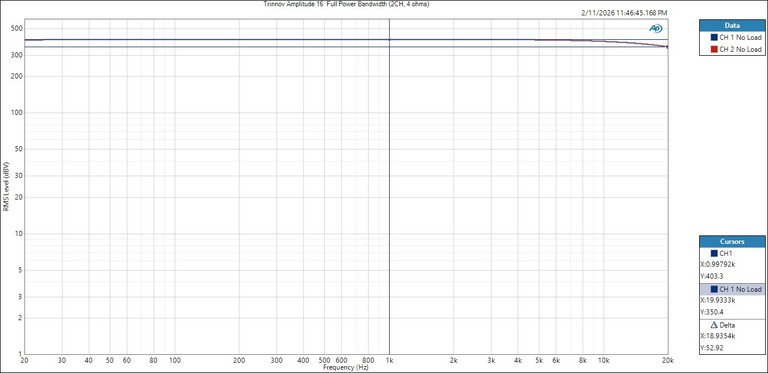Click the cursor value Y:350.4
768x373 pixels.
(711, 312)
